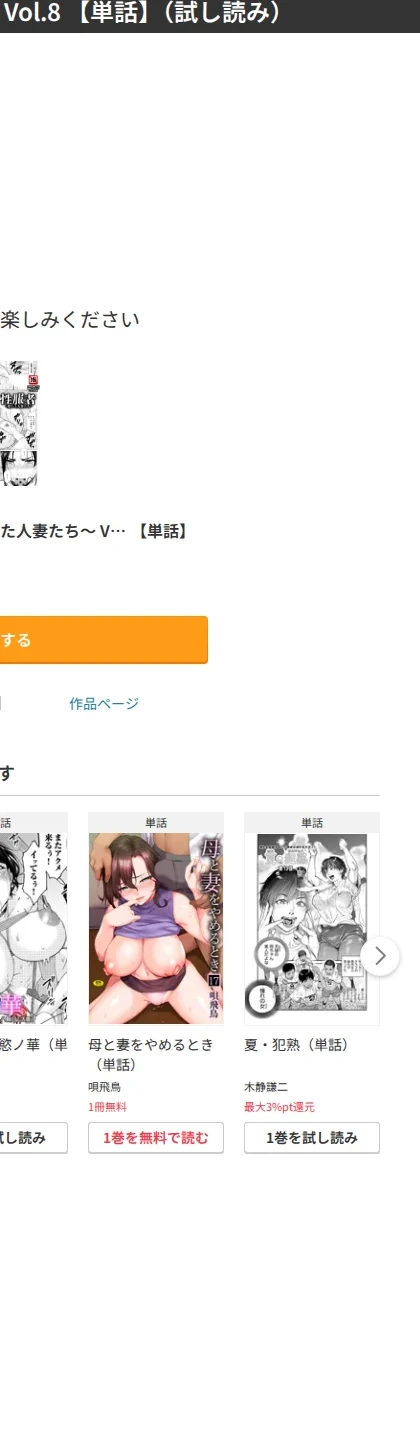Click the 1巻を無料で読む button
This screenshot has height=1429, width=420.
pos(156,1138)
